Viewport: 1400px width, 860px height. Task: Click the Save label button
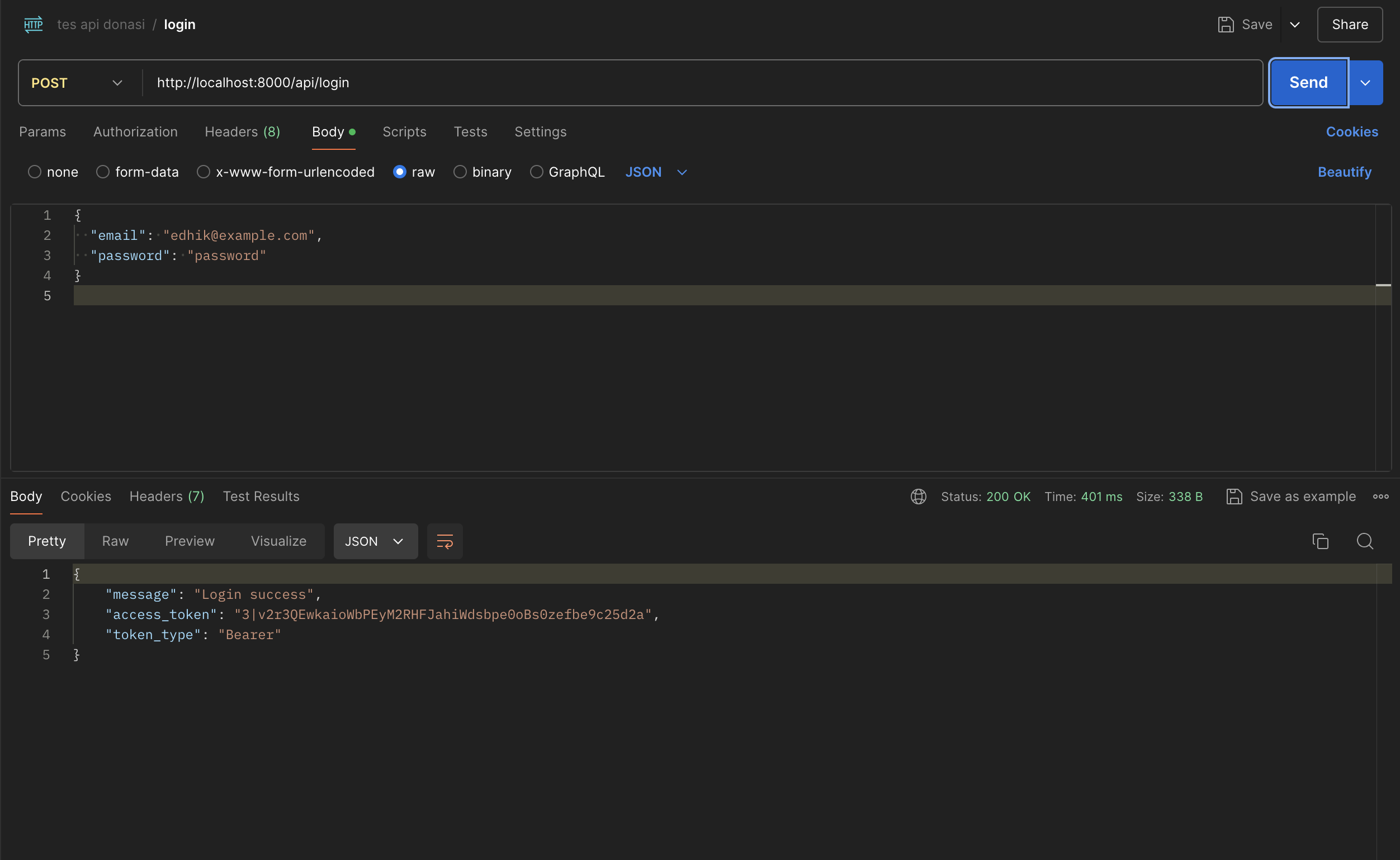point(1257,25)
